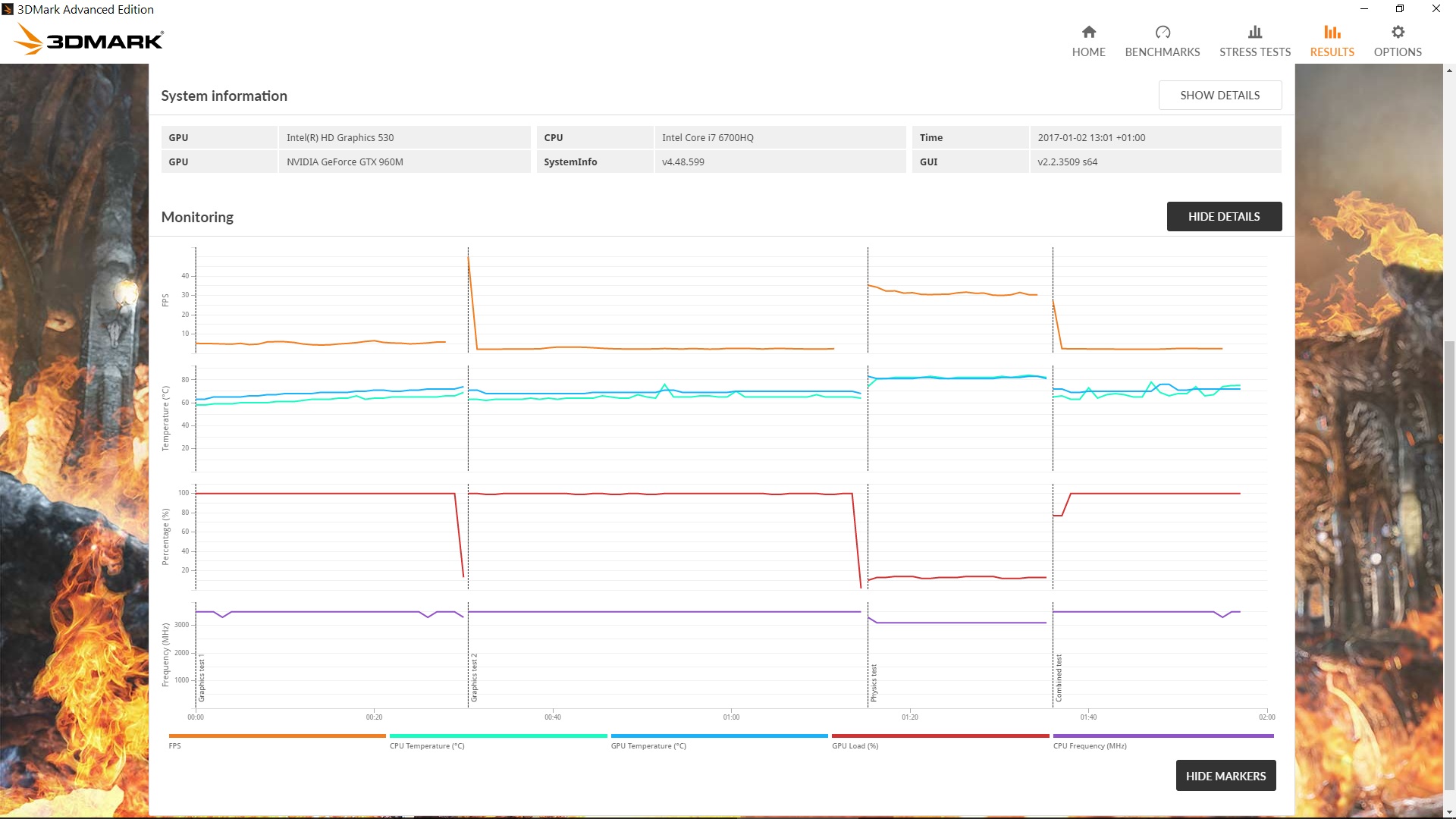Toggle the FPS orange legend bar
The image size is (1456, 819).
pos(278,736)
